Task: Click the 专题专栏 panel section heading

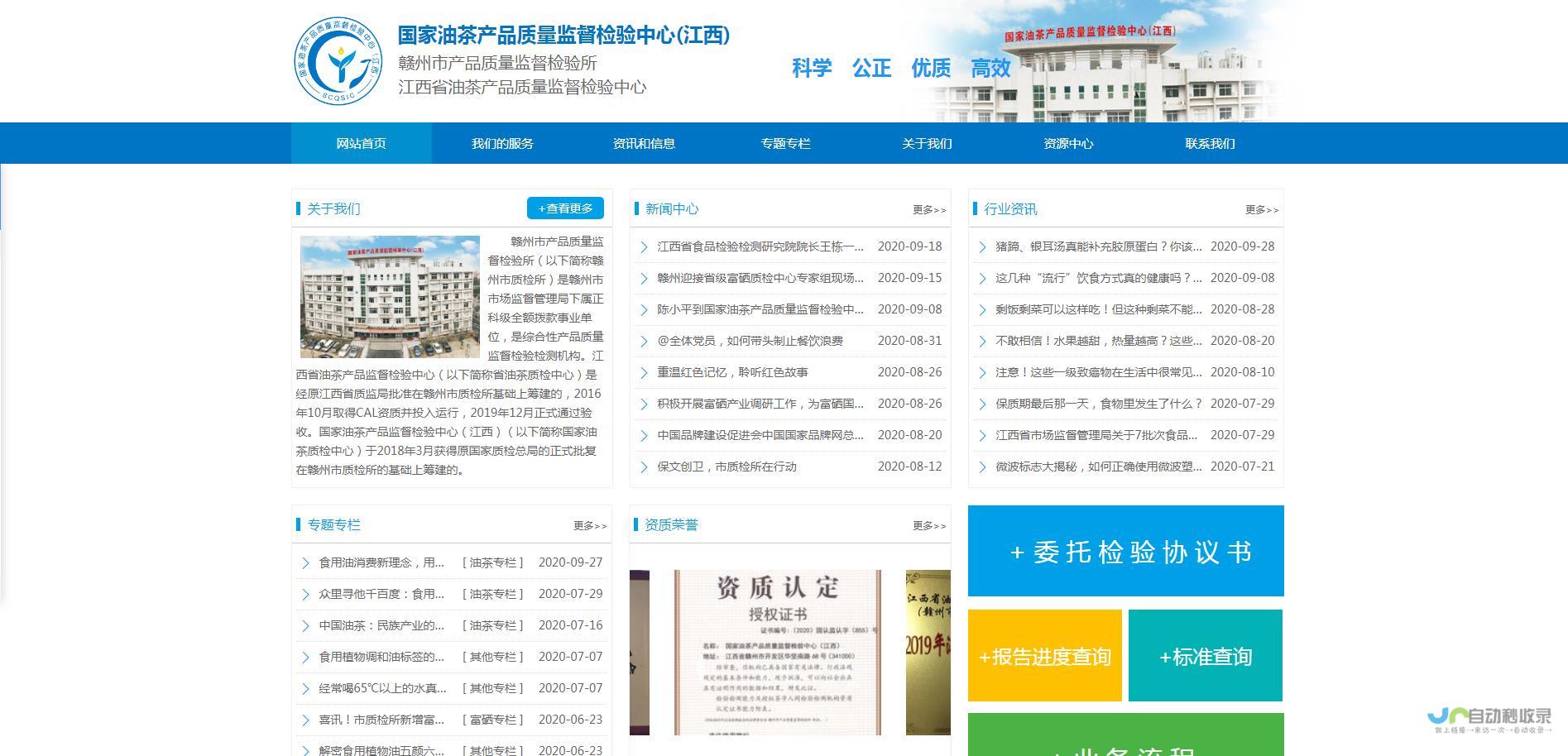Action: pyautogui.click(x=333, y=525)
